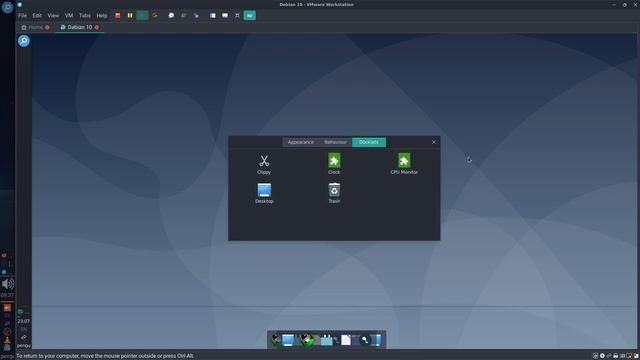Screen dimensions: 640x360
Task: Click the toolbar icon left of the cursor icon
Action: (184, 16)
